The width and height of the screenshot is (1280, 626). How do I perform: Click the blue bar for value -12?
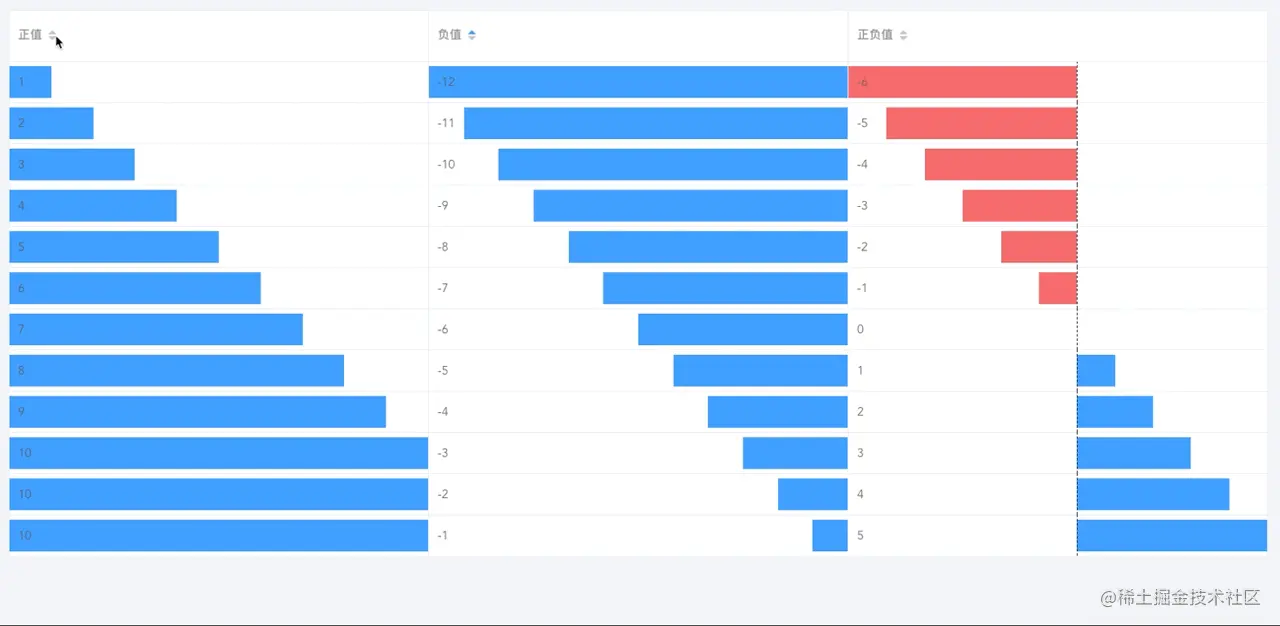point(638,82)
